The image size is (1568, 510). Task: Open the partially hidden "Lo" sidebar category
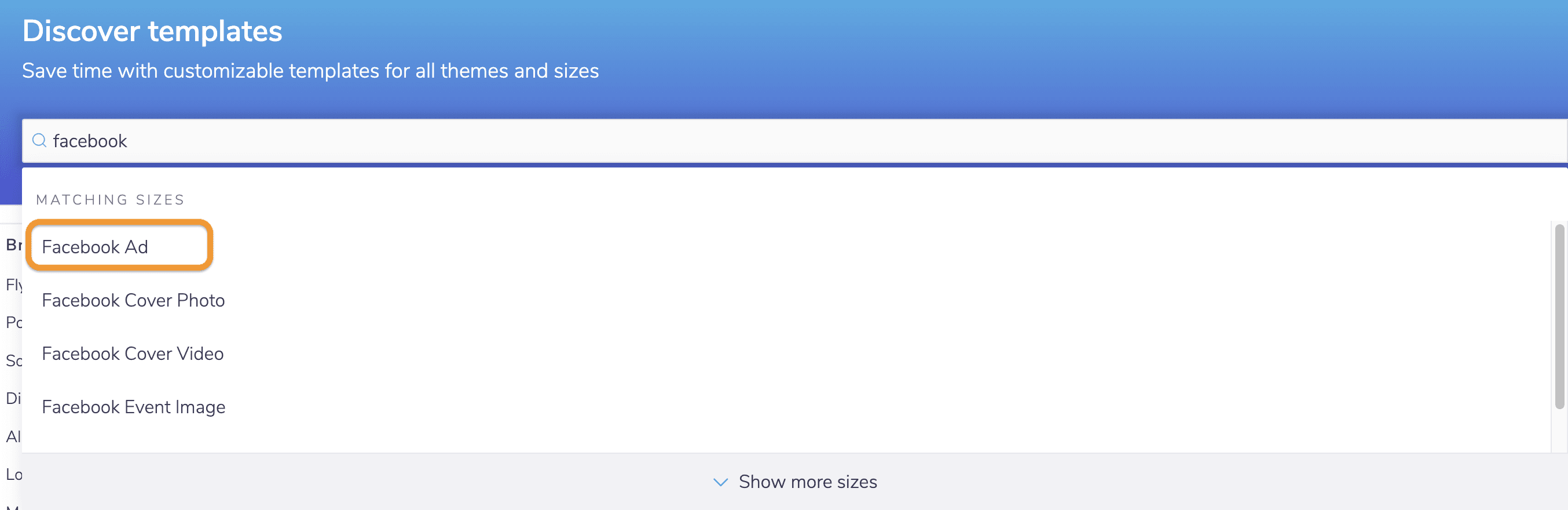[13, 474]
